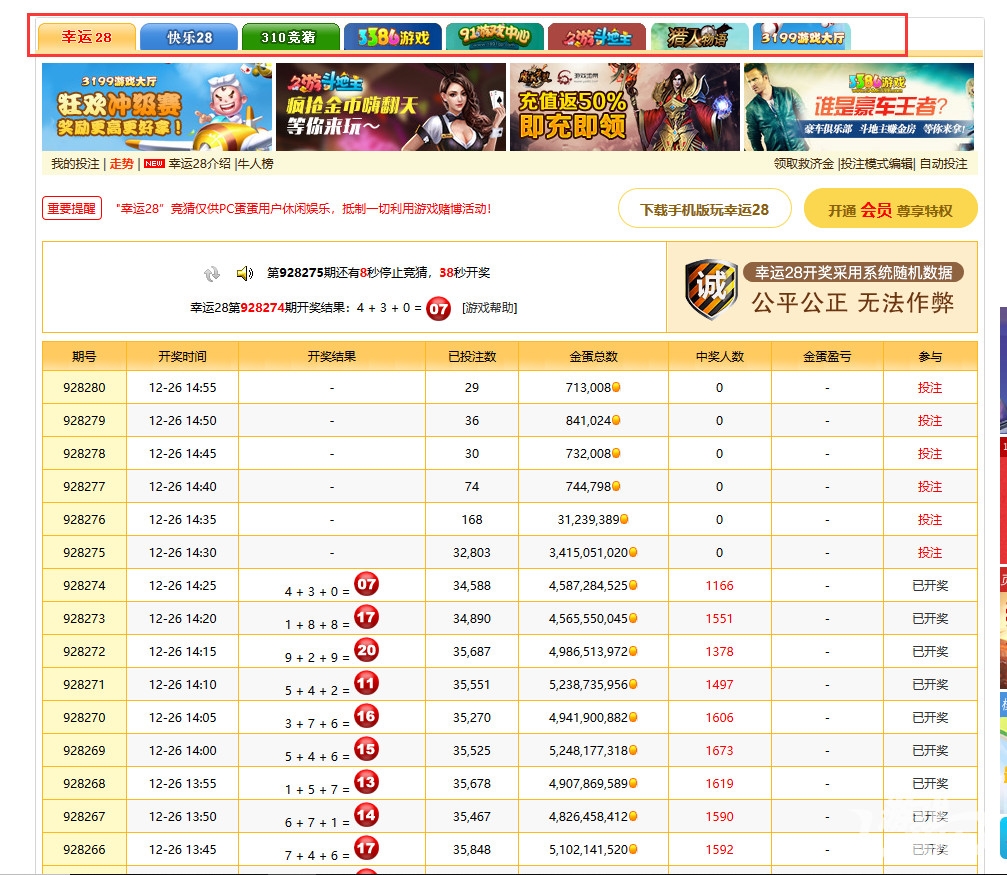This screenshot has height=875, width=1007.
Task: Open the 310竞猜 tab
Action: coord(287,36)
